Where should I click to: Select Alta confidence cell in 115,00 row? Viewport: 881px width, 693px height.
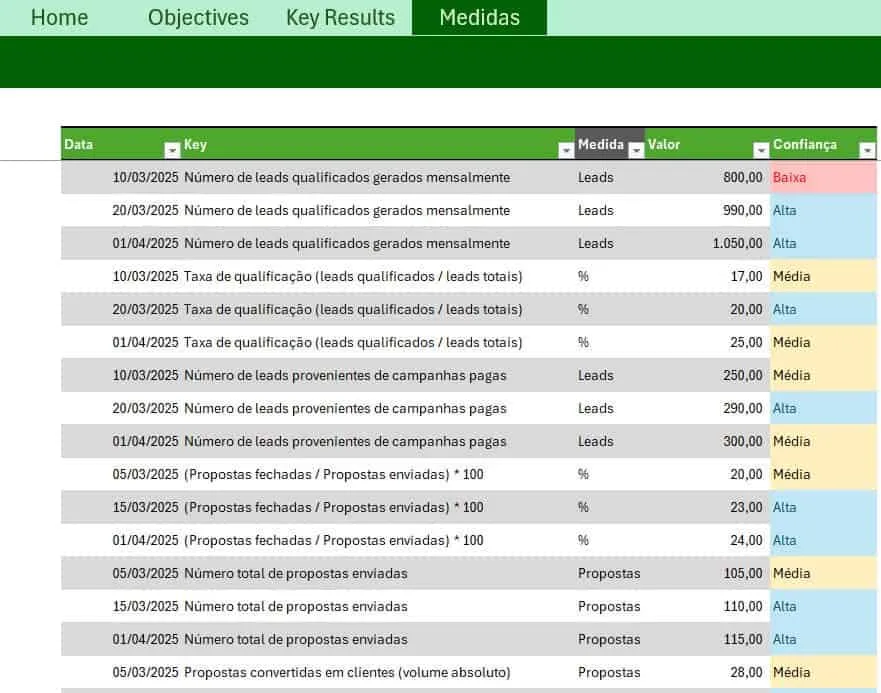pos(823,639)
